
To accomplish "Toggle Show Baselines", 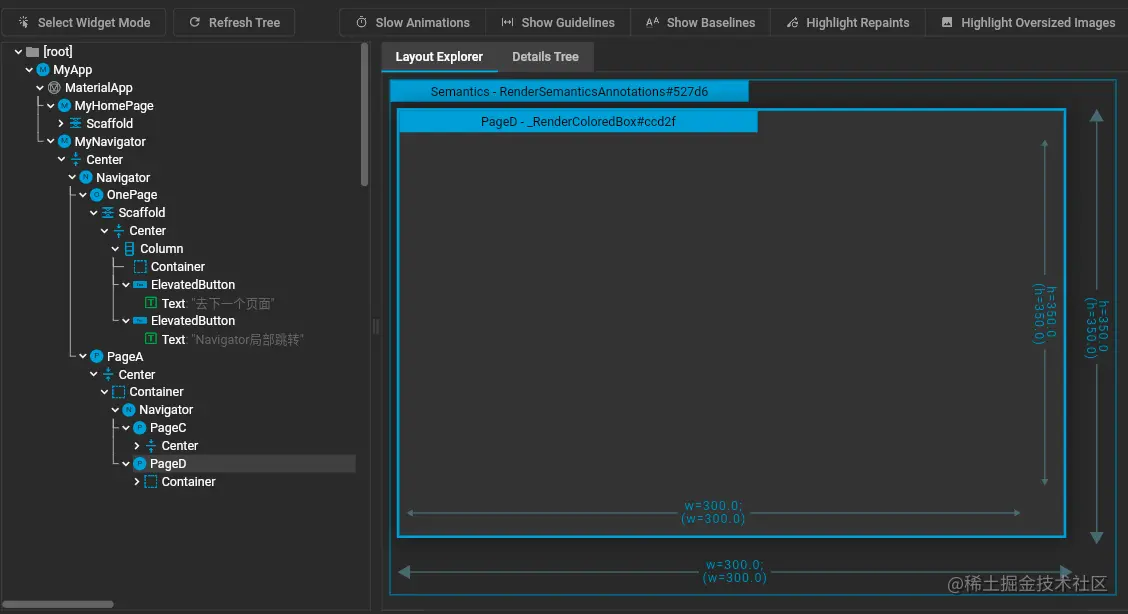I will 701,22.
